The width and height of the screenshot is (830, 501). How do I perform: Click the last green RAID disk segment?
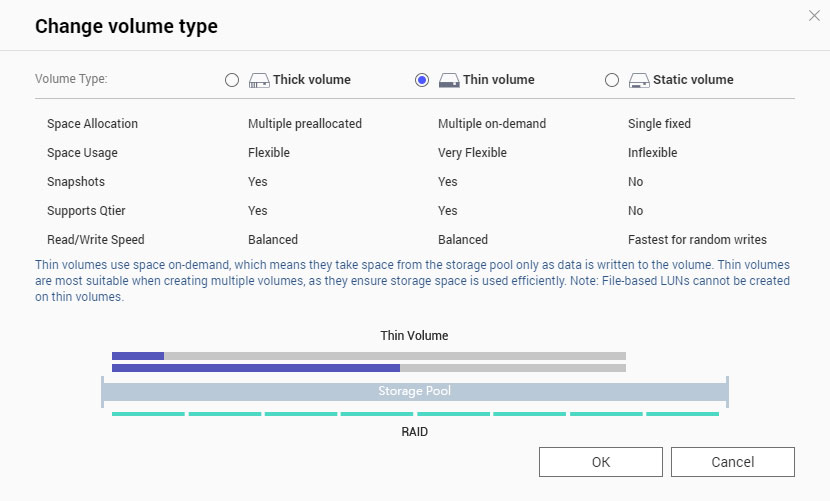click(682, 414)
